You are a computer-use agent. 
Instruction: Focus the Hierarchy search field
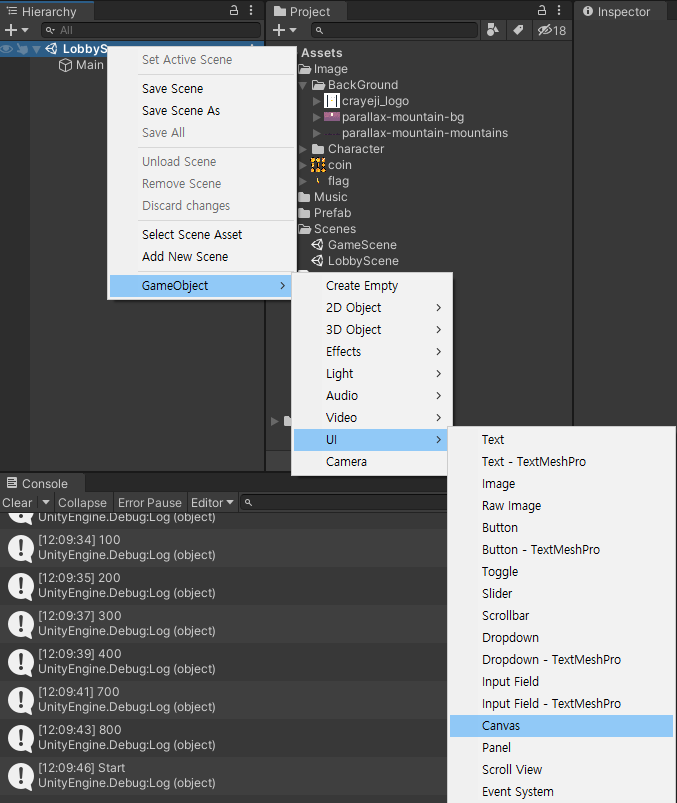[151, 30]
